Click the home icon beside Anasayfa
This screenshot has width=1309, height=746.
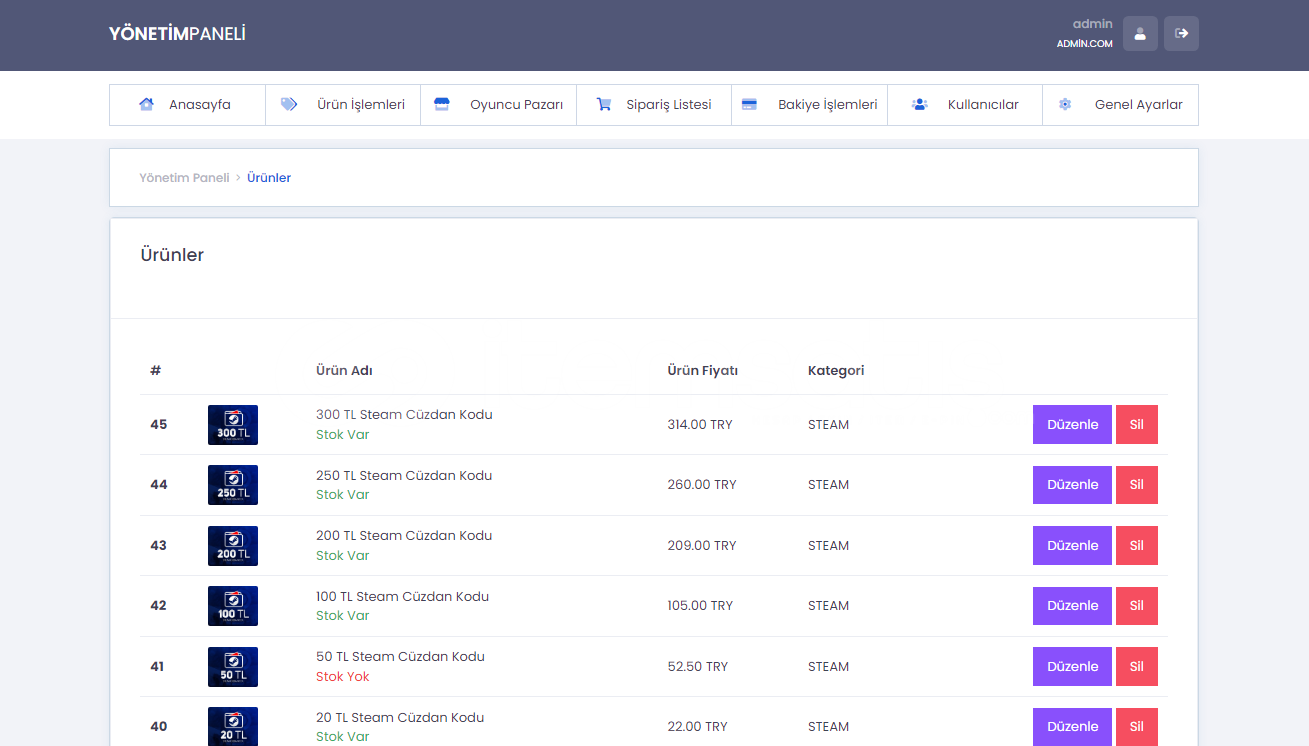147,104
